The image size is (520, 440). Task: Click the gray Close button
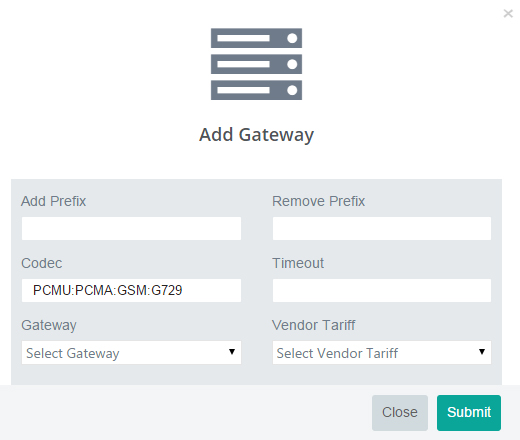[x=400, y=413]
